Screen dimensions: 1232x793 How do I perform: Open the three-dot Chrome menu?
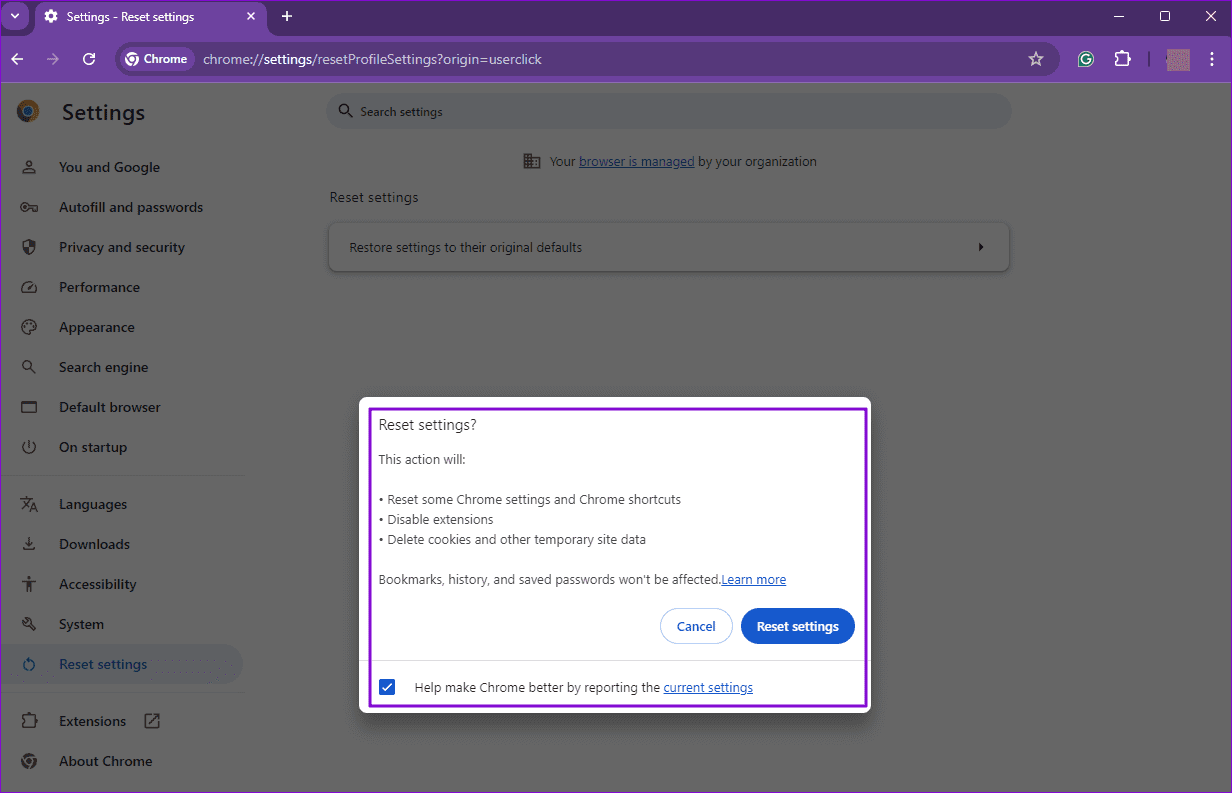coord(1212,59)
